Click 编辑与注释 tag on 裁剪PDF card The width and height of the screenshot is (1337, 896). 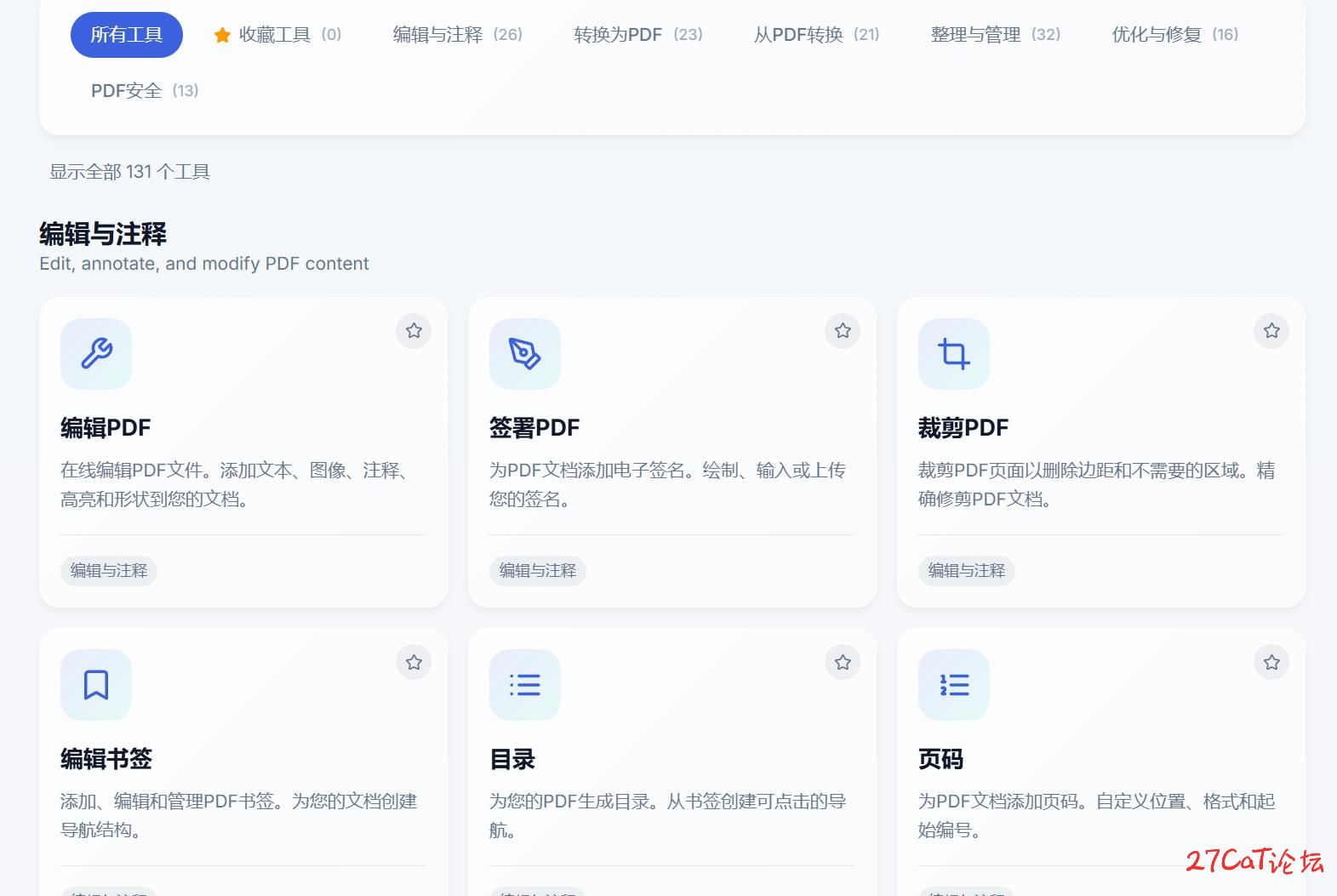[967, 570]
